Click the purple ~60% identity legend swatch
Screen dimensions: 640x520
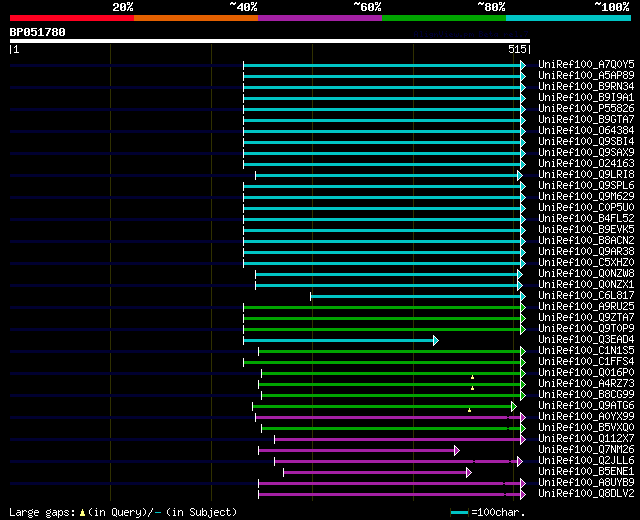320,18
